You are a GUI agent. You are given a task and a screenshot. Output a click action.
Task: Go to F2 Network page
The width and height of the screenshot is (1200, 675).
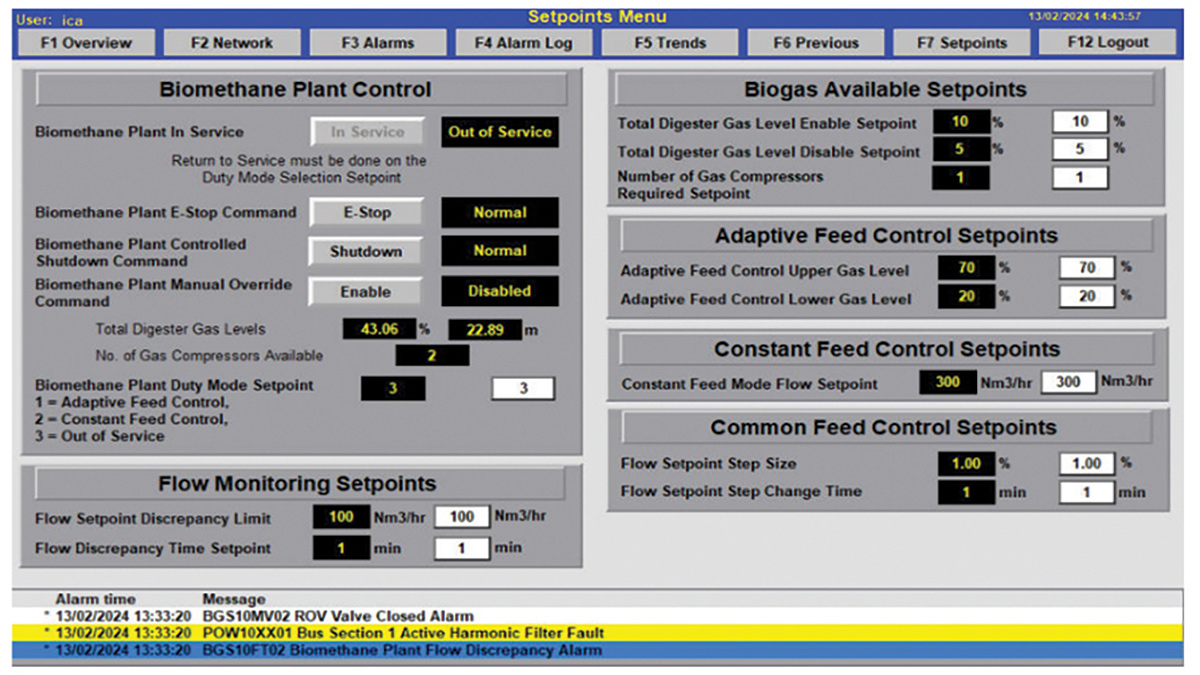[x=232, y=43]
